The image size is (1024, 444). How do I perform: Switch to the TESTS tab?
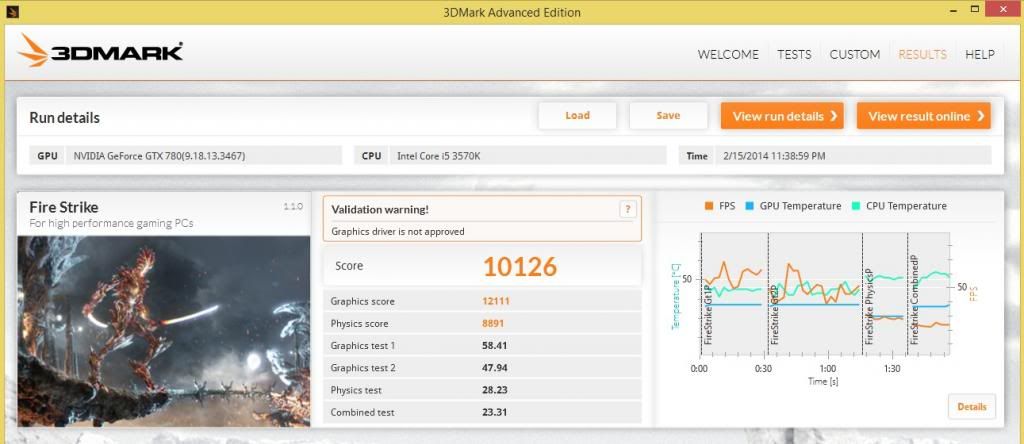pos(794,54)
